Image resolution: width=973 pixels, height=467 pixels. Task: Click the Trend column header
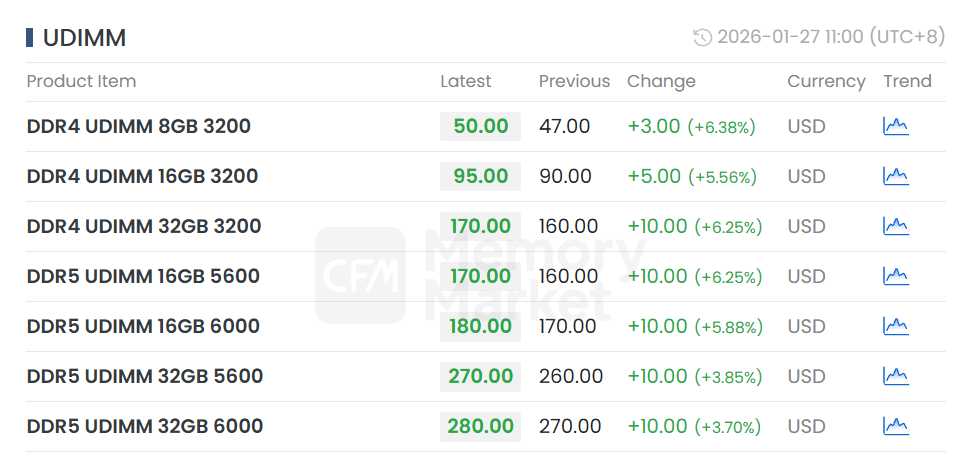(907, 81)
